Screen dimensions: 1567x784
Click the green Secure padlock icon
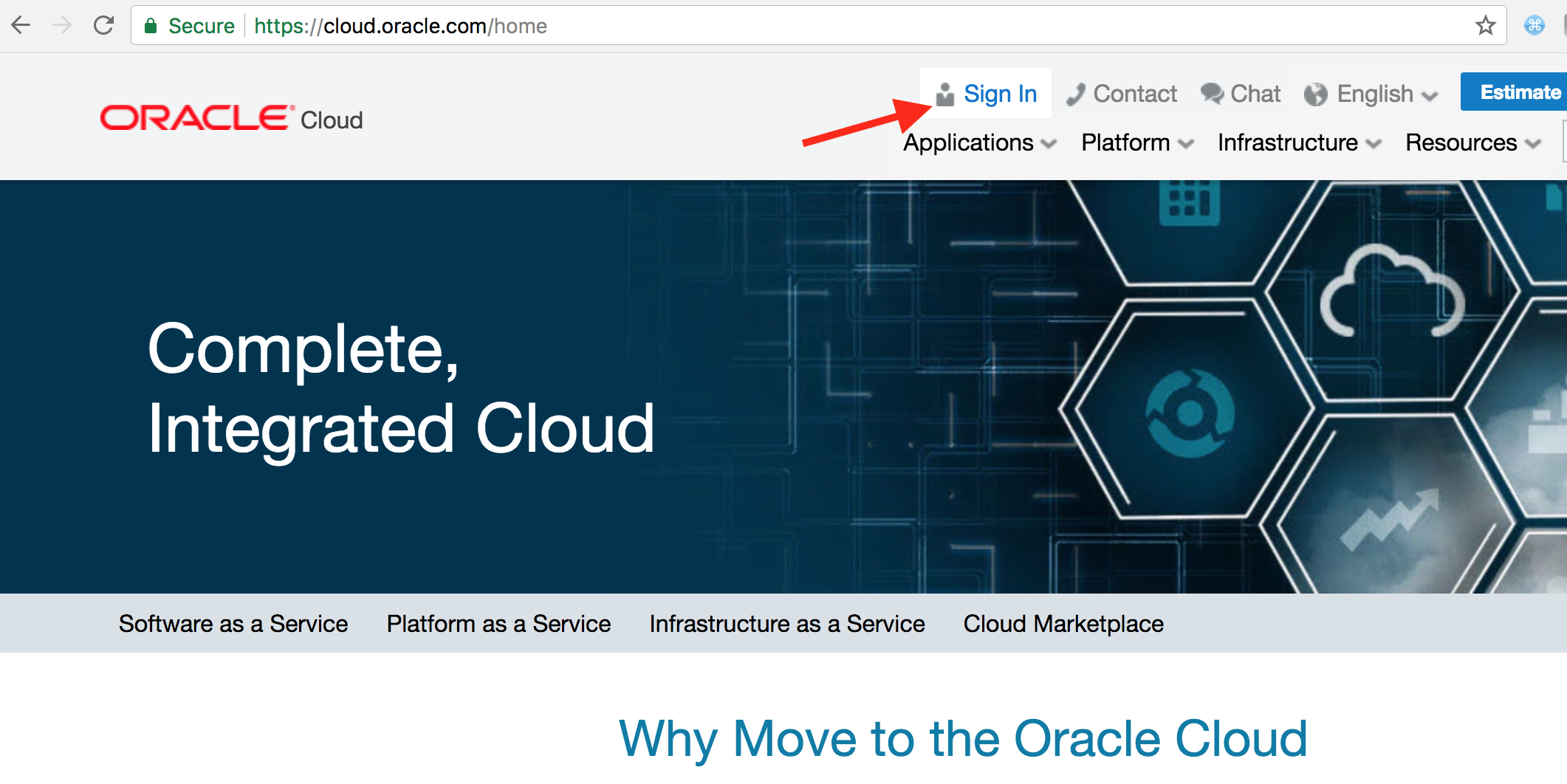pos(151,26)
